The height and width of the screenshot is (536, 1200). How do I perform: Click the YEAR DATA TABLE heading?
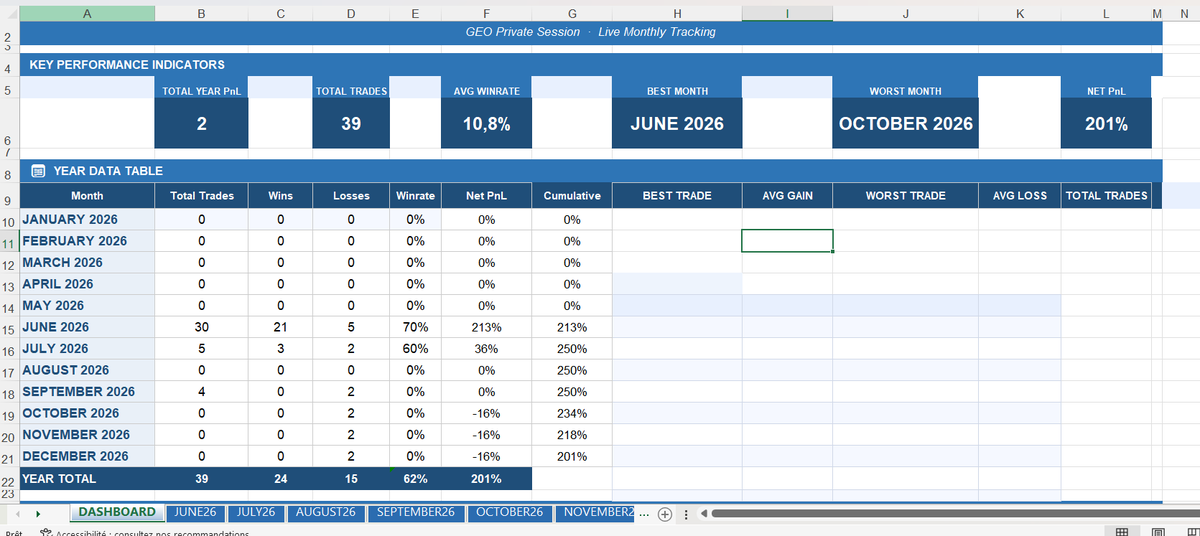coord(108,171)
